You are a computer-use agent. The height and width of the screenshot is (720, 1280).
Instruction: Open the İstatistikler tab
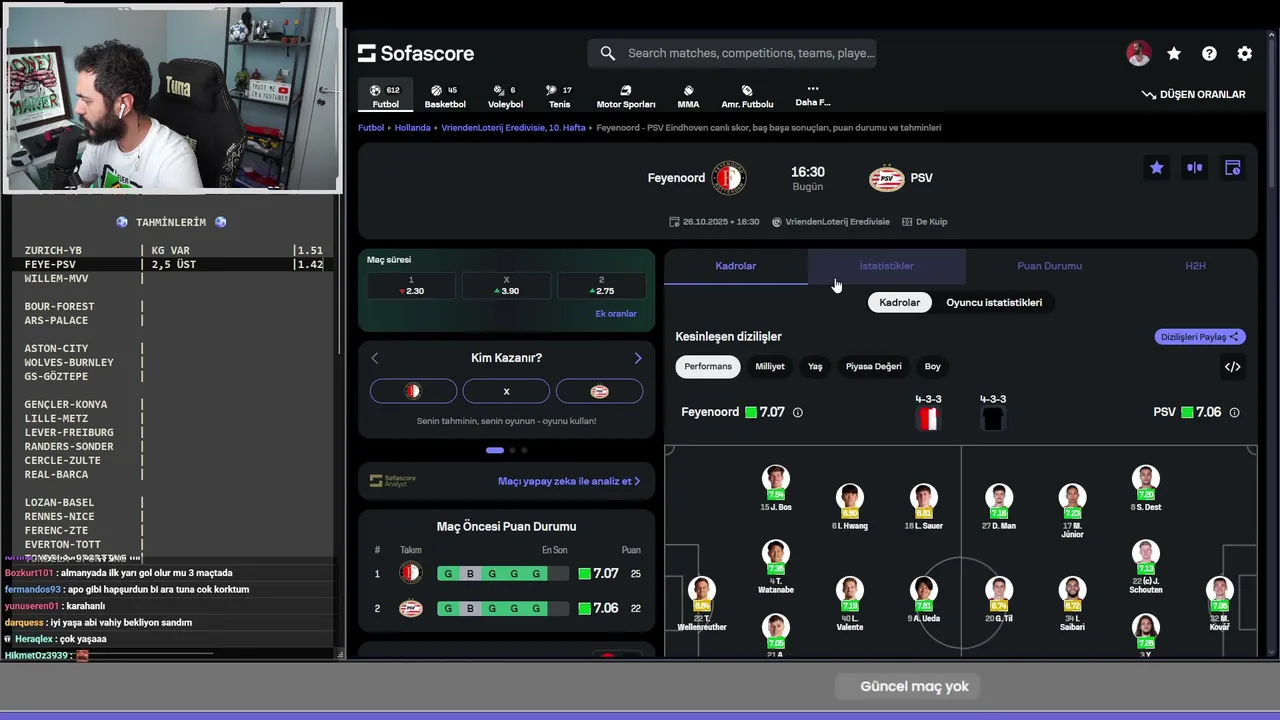coord(886,266)
